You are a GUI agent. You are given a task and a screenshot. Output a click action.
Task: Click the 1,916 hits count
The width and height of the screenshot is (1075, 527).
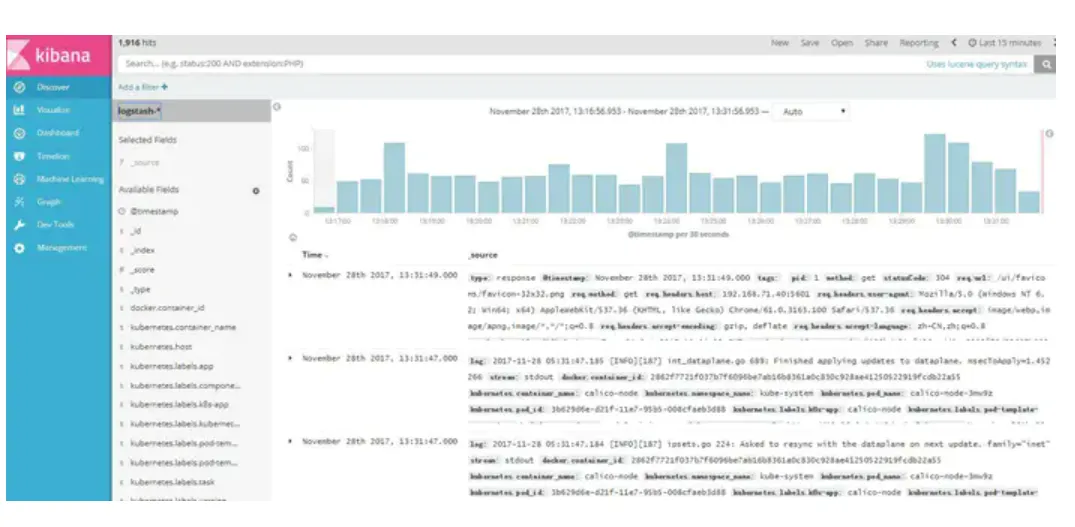[x=137, y=42]
